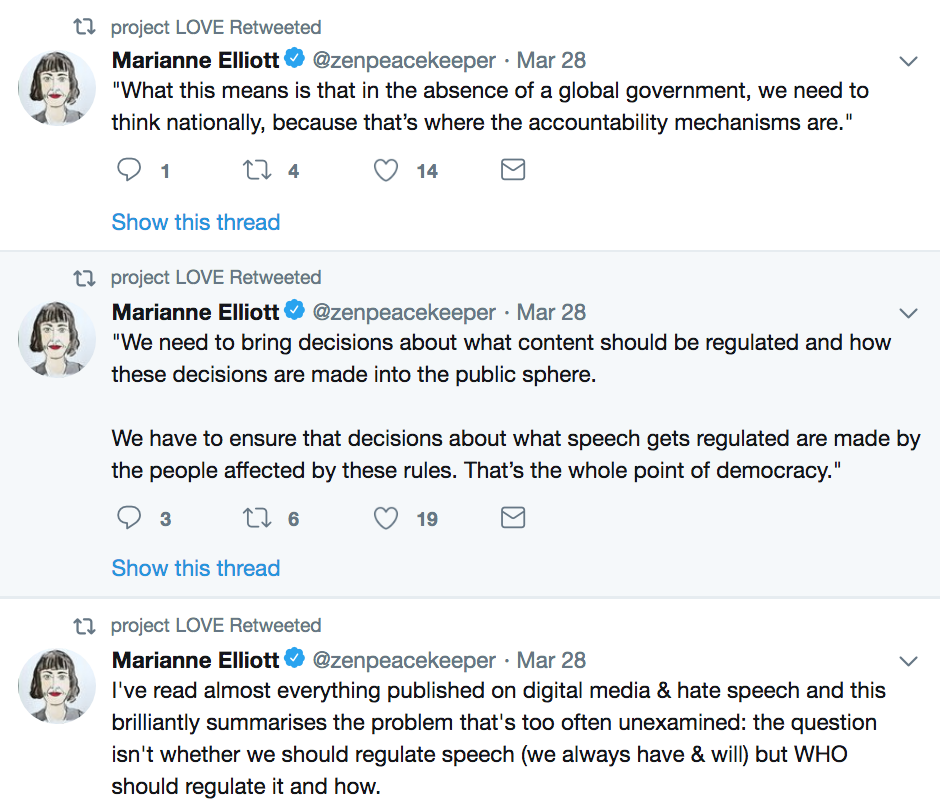The image size is (940, 812).
Task: Open Marianne Elliott's name on second tweet
Action: click(195, 312)
